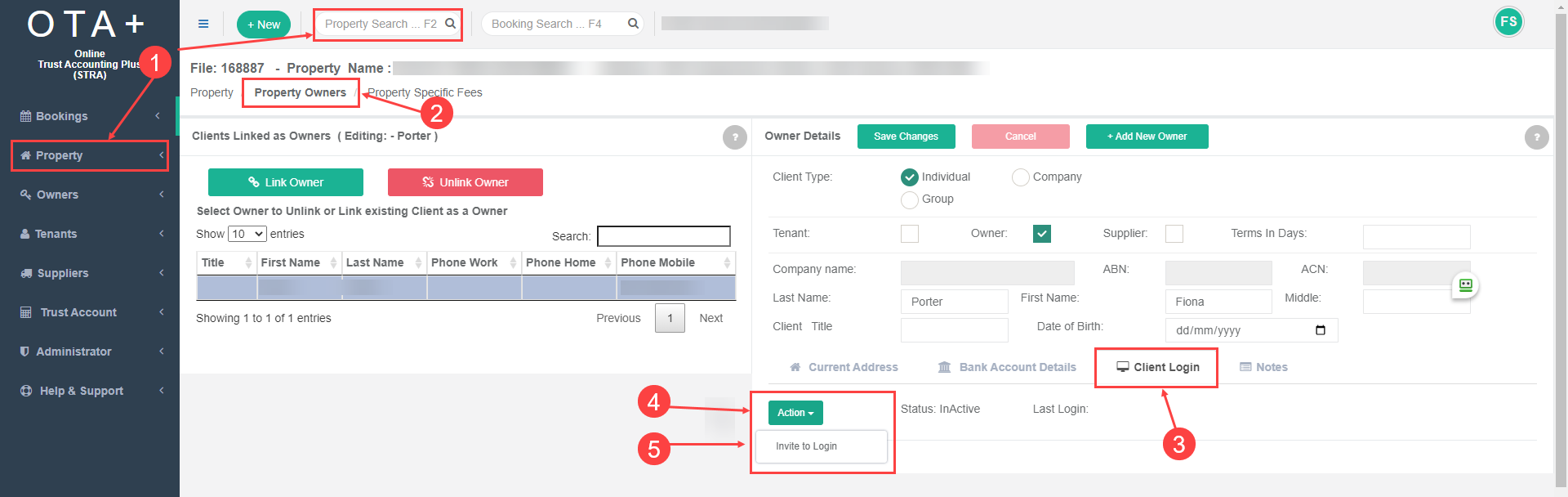Image resolution: width=1568 pixels, height=497 pixels.
Task: Uncheck the Owner checkbox
Action: tap(1041, 234)
